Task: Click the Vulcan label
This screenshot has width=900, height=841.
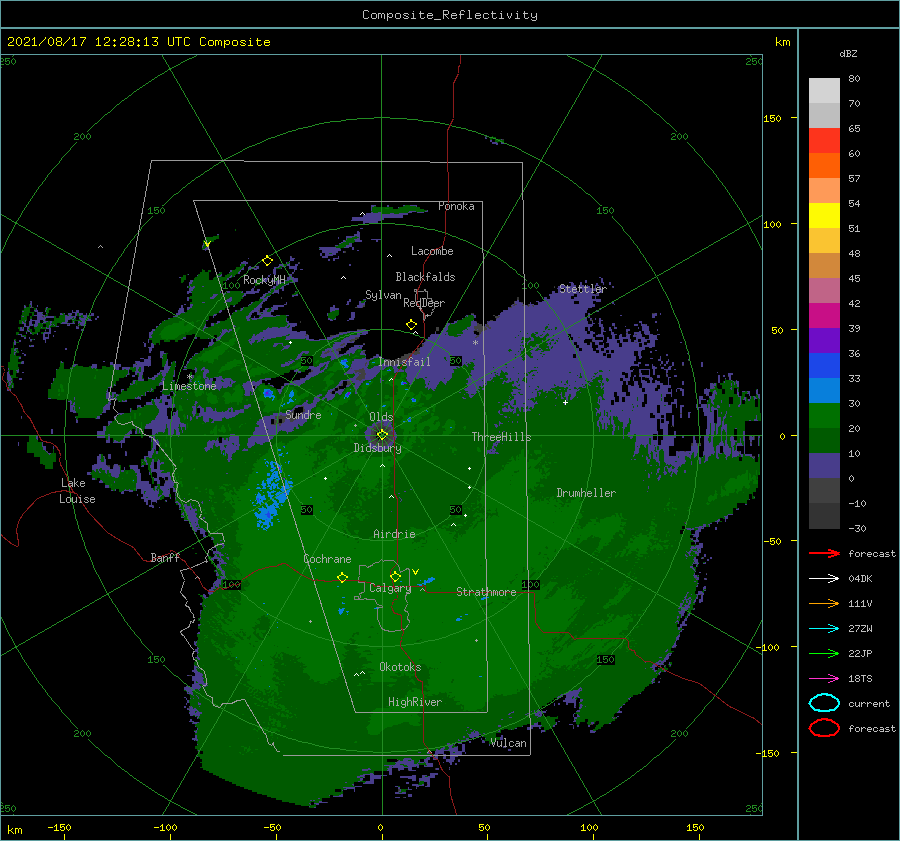Action: [508, 743]
